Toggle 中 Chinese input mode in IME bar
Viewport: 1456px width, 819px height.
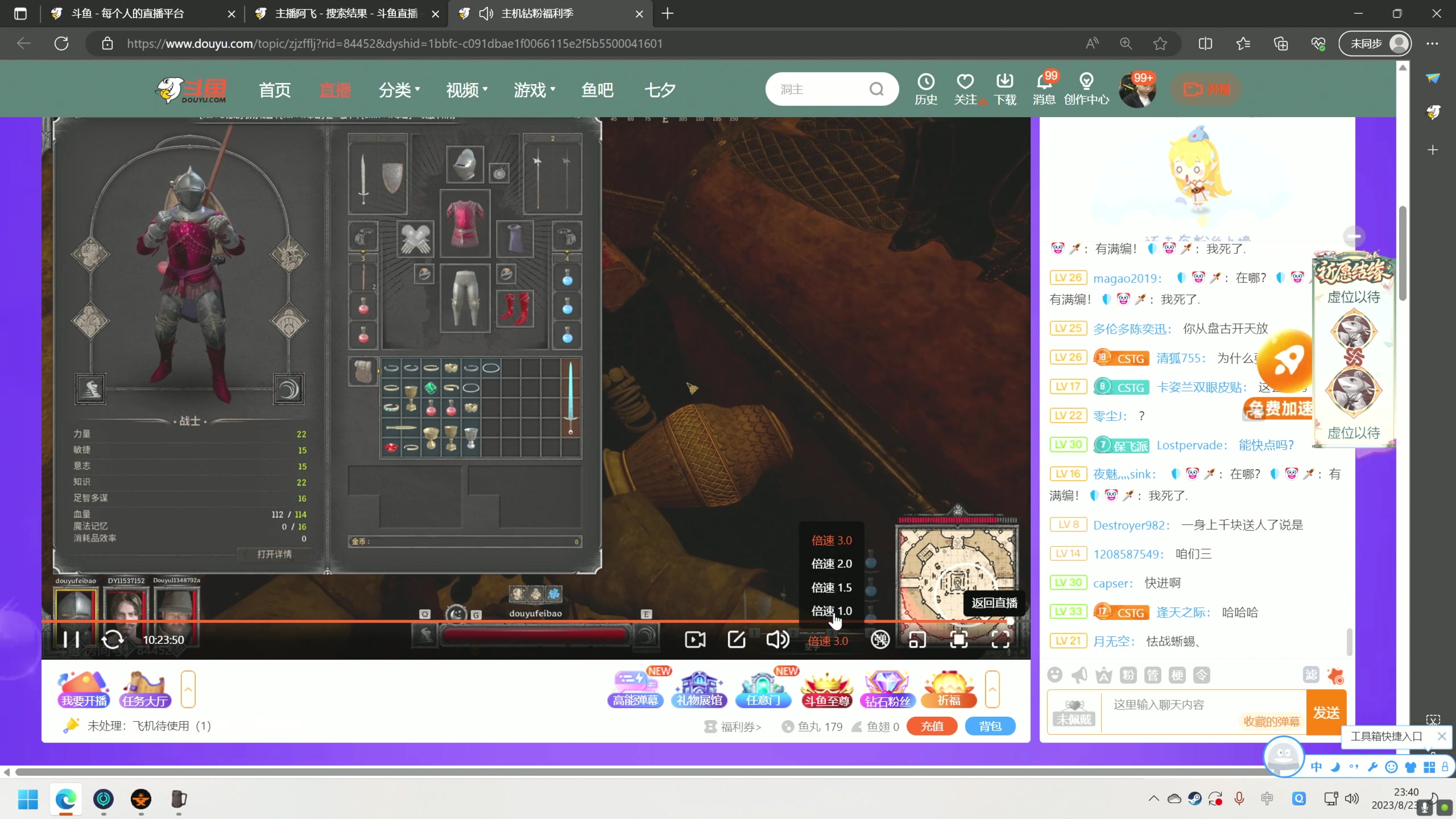pos(1316,767)
